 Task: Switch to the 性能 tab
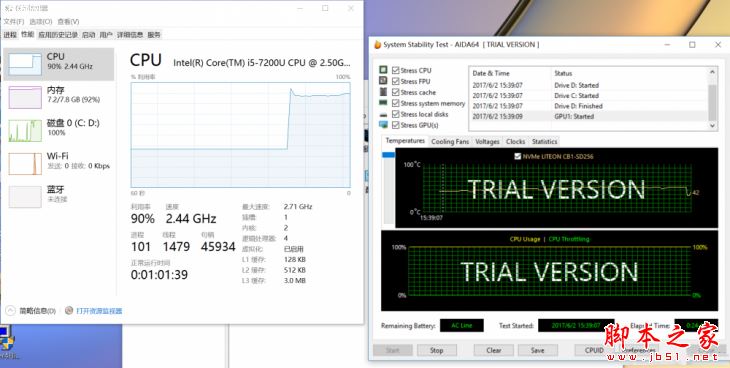click(27, 34)
